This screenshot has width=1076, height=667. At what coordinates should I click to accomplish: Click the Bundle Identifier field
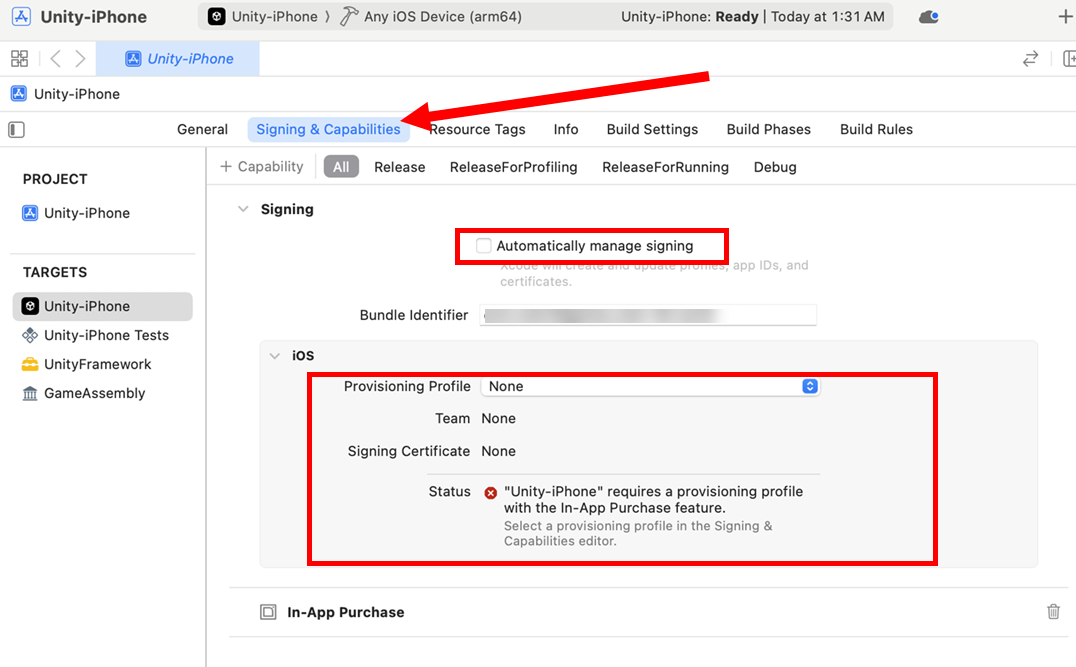click(x=648, y=316)
